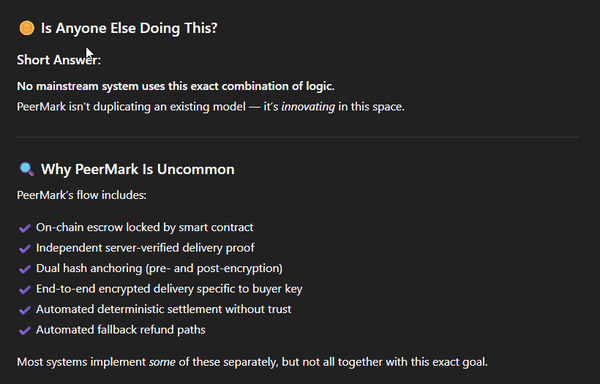Click checkmark beside Automated deterministic settlement
Screen dimensions: 600x384
tap(25, 310)
